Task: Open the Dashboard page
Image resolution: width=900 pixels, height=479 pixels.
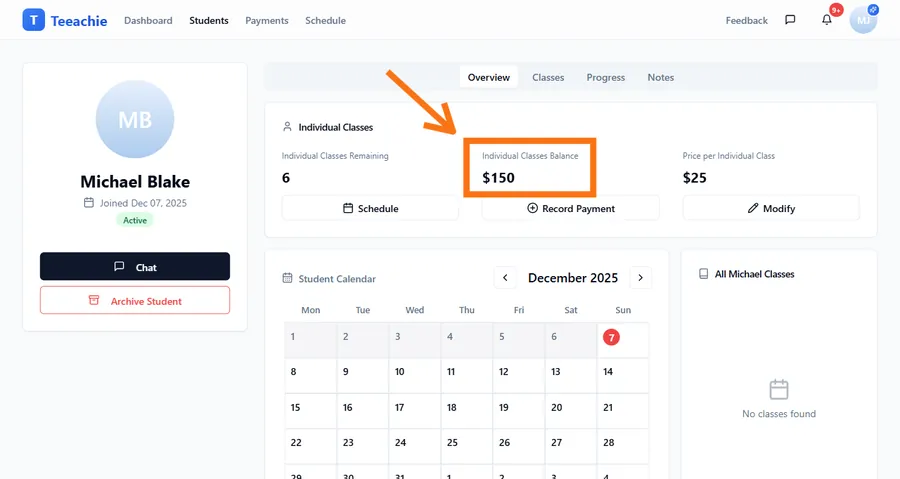Action: point(148,20)
